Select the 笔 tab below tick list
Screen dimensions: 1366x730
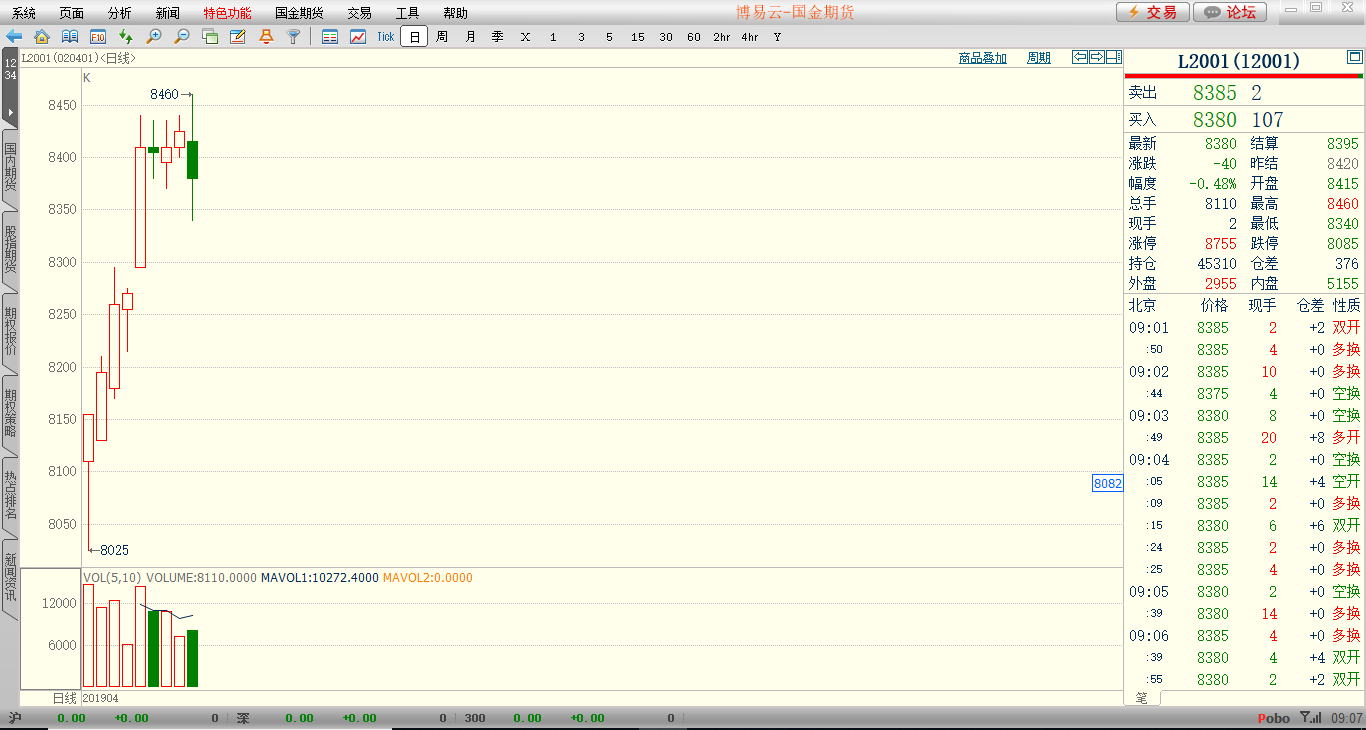pos(1141,697)
